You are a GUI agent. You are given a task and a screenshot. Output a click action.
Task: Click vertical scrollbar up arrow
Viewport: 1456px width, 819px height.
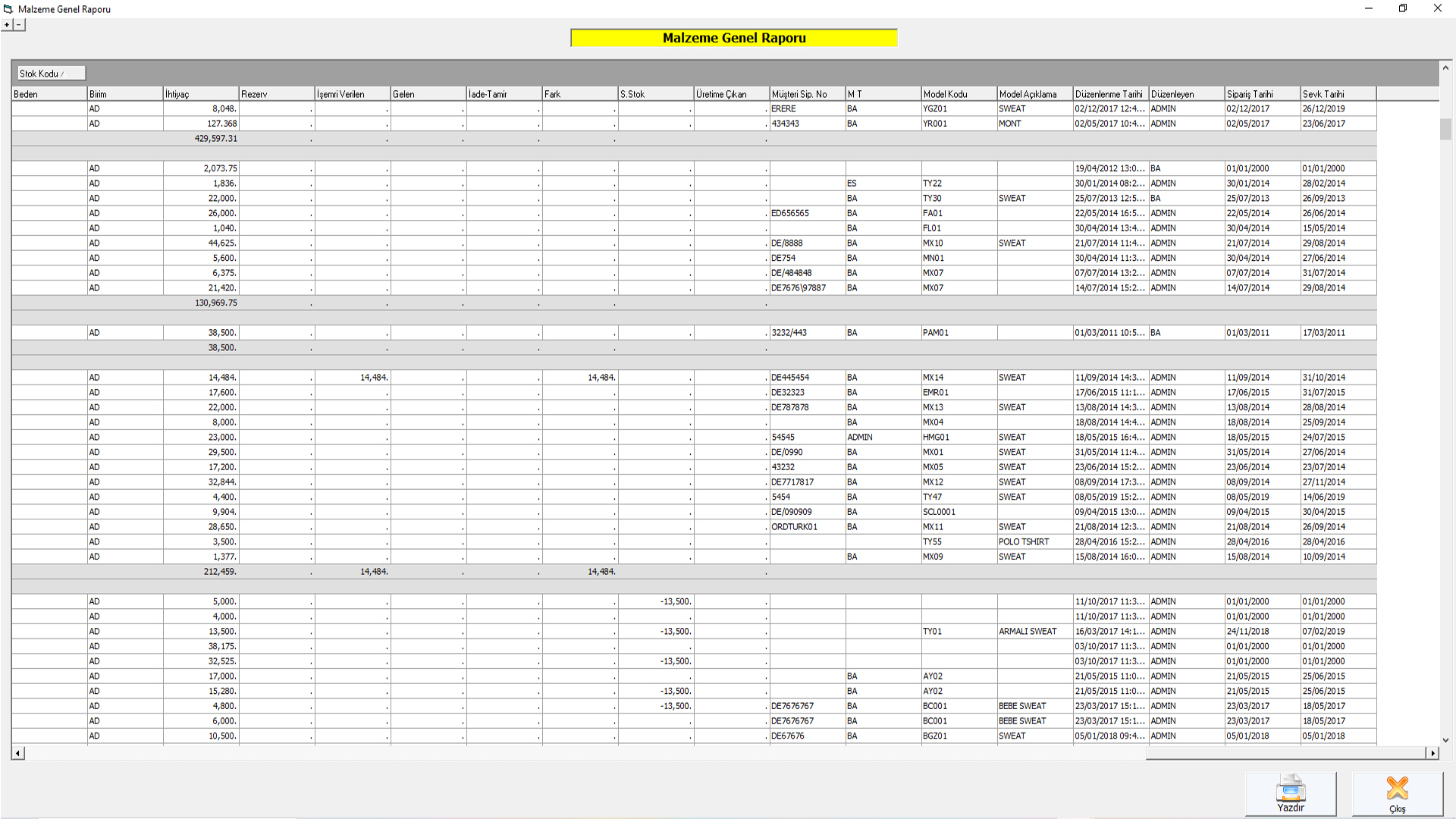coord(1445,68)
